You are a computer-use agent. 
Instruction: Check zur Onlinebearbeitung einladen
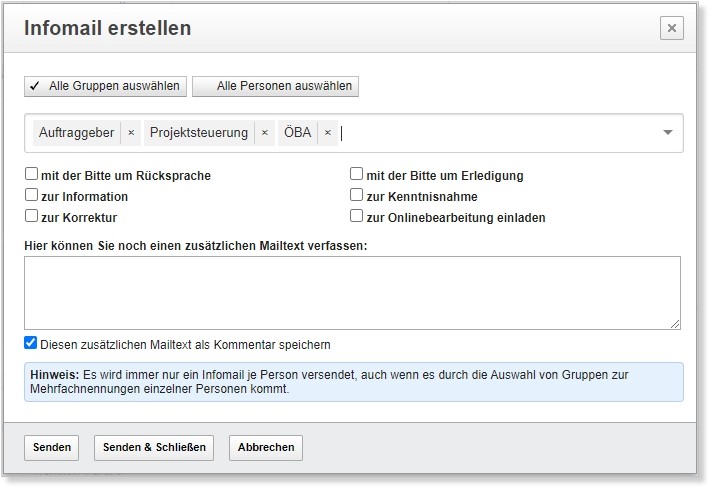click(x=357, y=216)
